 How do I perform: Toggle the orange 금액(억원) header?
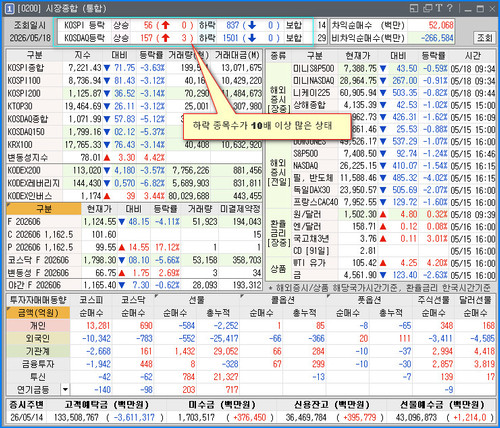pyautogui.click(x=38, y=313)
